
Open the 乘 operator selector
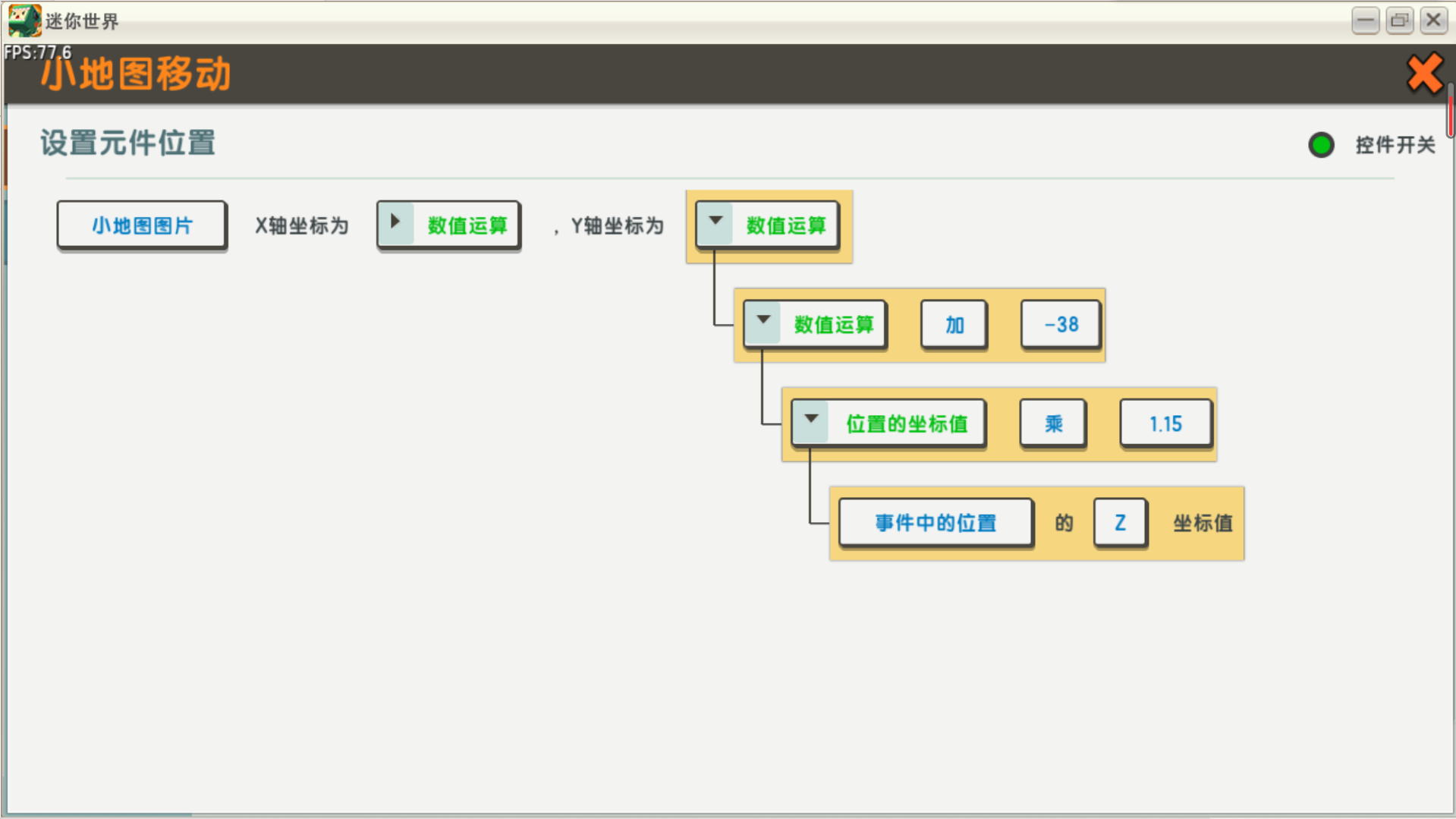pos(1053,424)
